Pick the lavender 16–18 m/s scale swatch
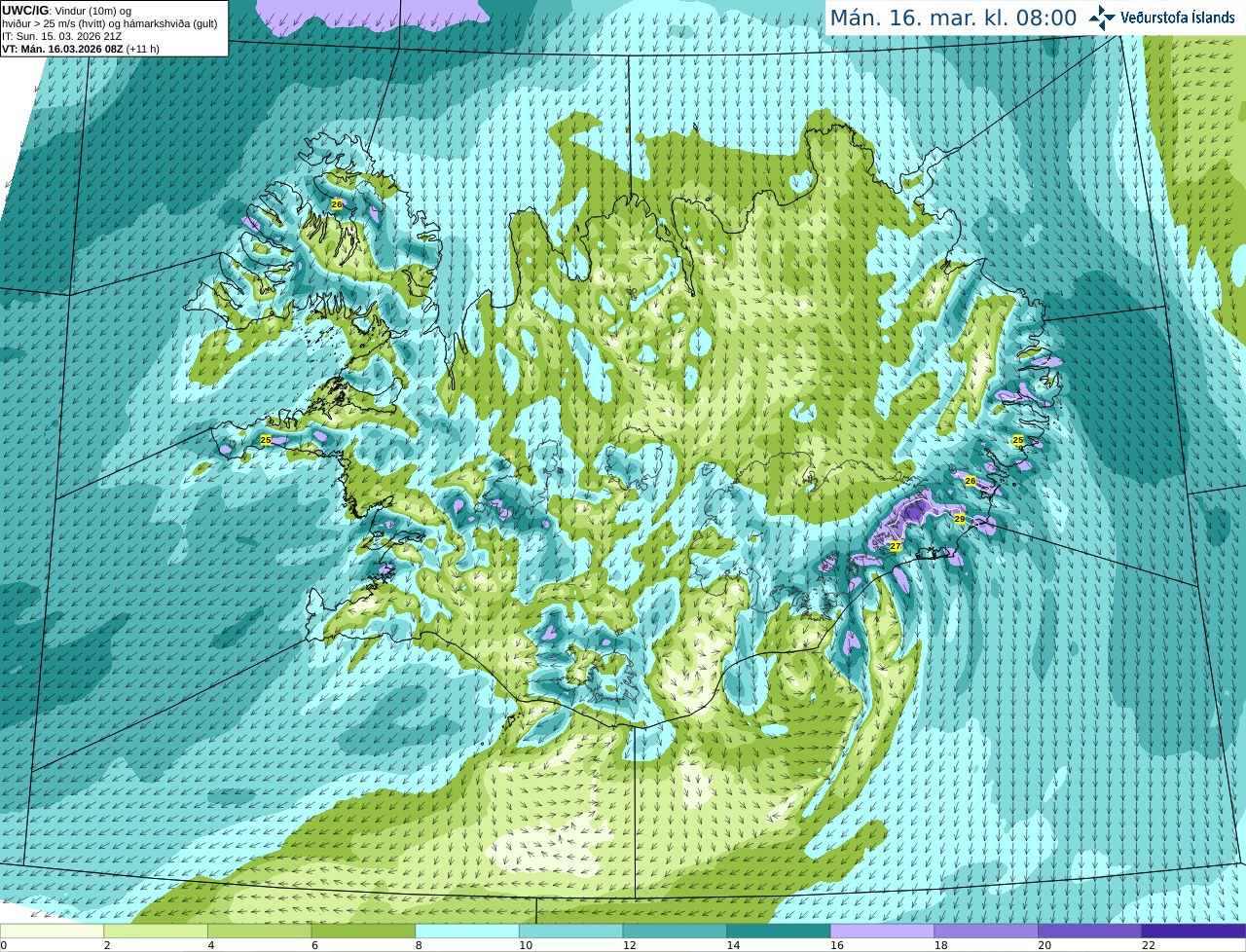 pyautogui.click(x=883, y=931)
